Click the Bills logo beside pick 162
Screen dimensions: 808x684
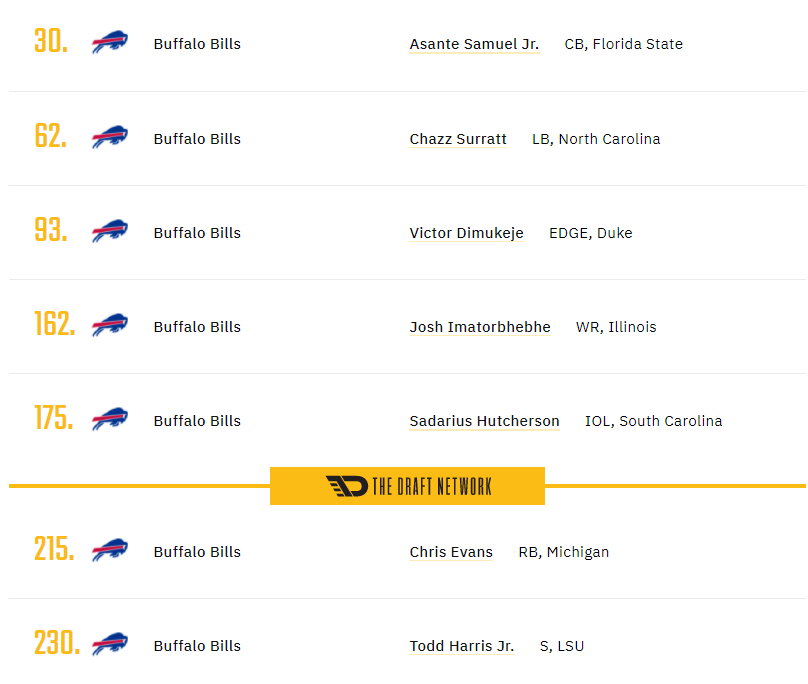(110, 325)
